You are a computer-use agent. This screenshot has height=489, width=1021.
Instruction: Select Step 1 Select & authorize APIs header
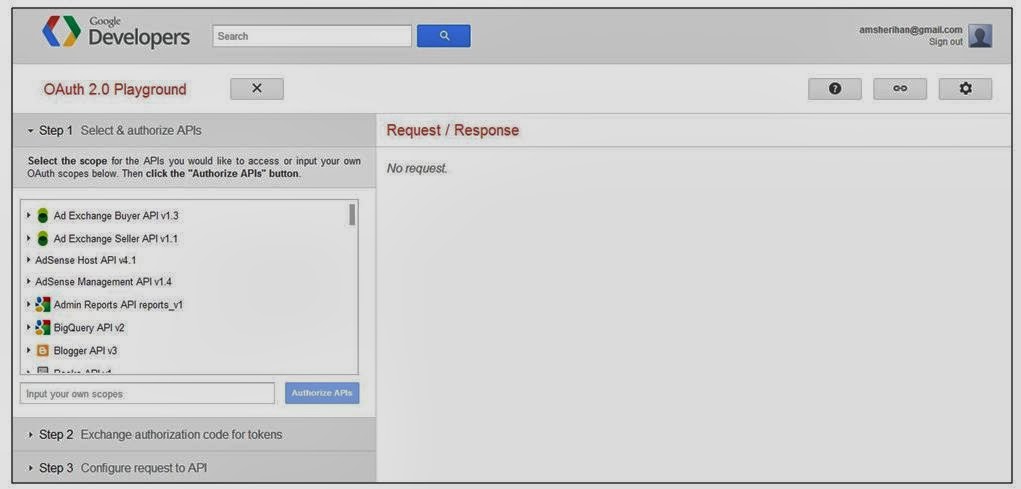point(194,130)
